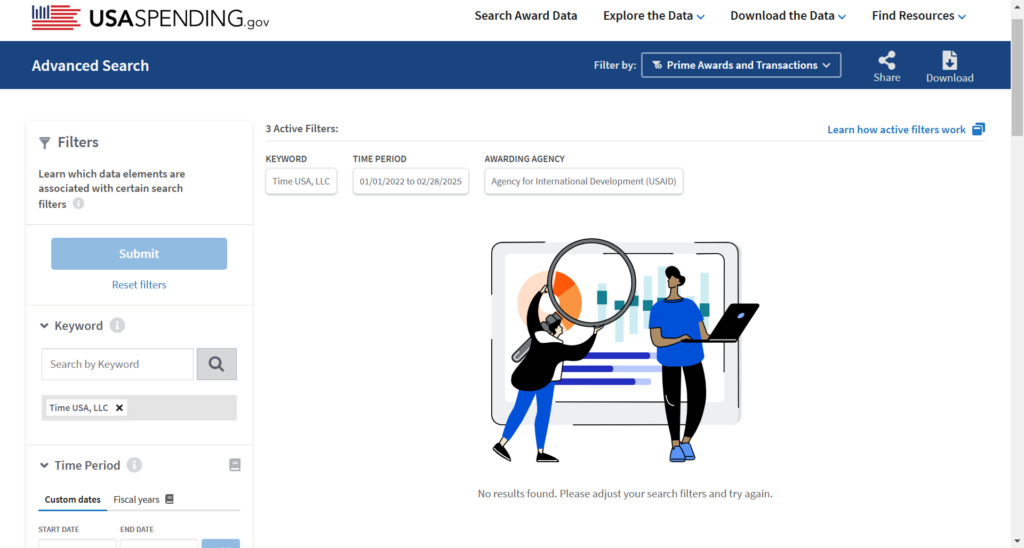The height and width of the screenshot is (548, 1024).
Task: Switch to the Fiscal years tab
Action: tap(136, 500)
